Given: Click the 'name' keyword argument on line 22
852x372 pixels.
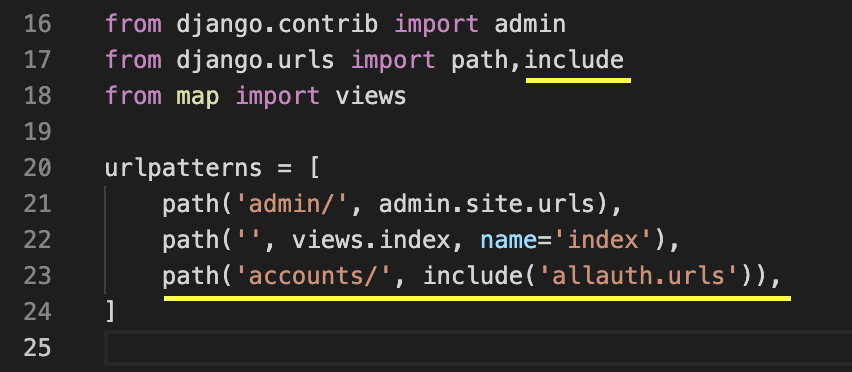Looking at the screenshot, I should click(x=508, y=241).
